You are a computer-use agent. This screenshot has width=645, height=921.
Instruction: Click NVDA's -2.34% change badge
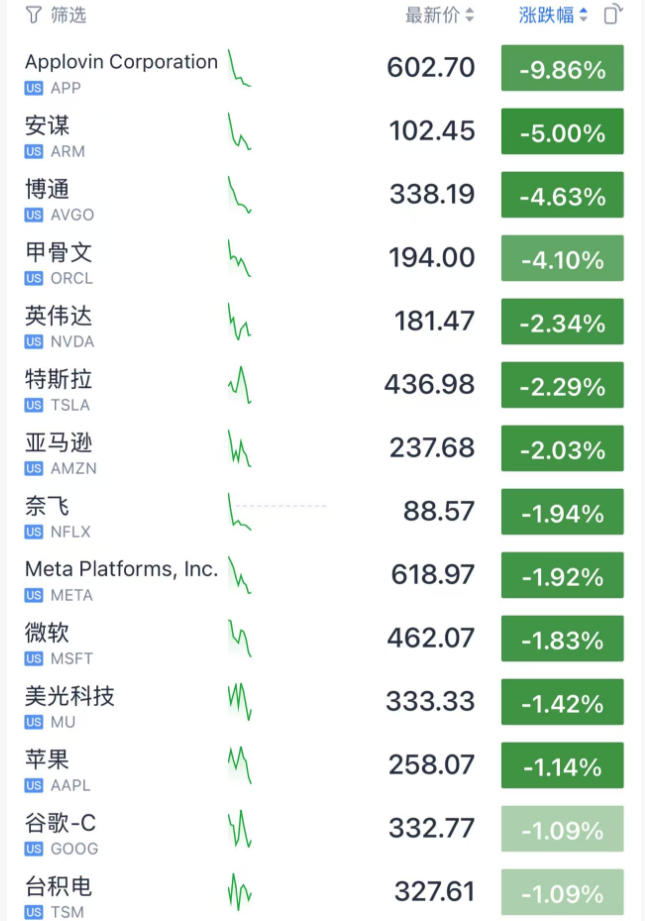562,323
